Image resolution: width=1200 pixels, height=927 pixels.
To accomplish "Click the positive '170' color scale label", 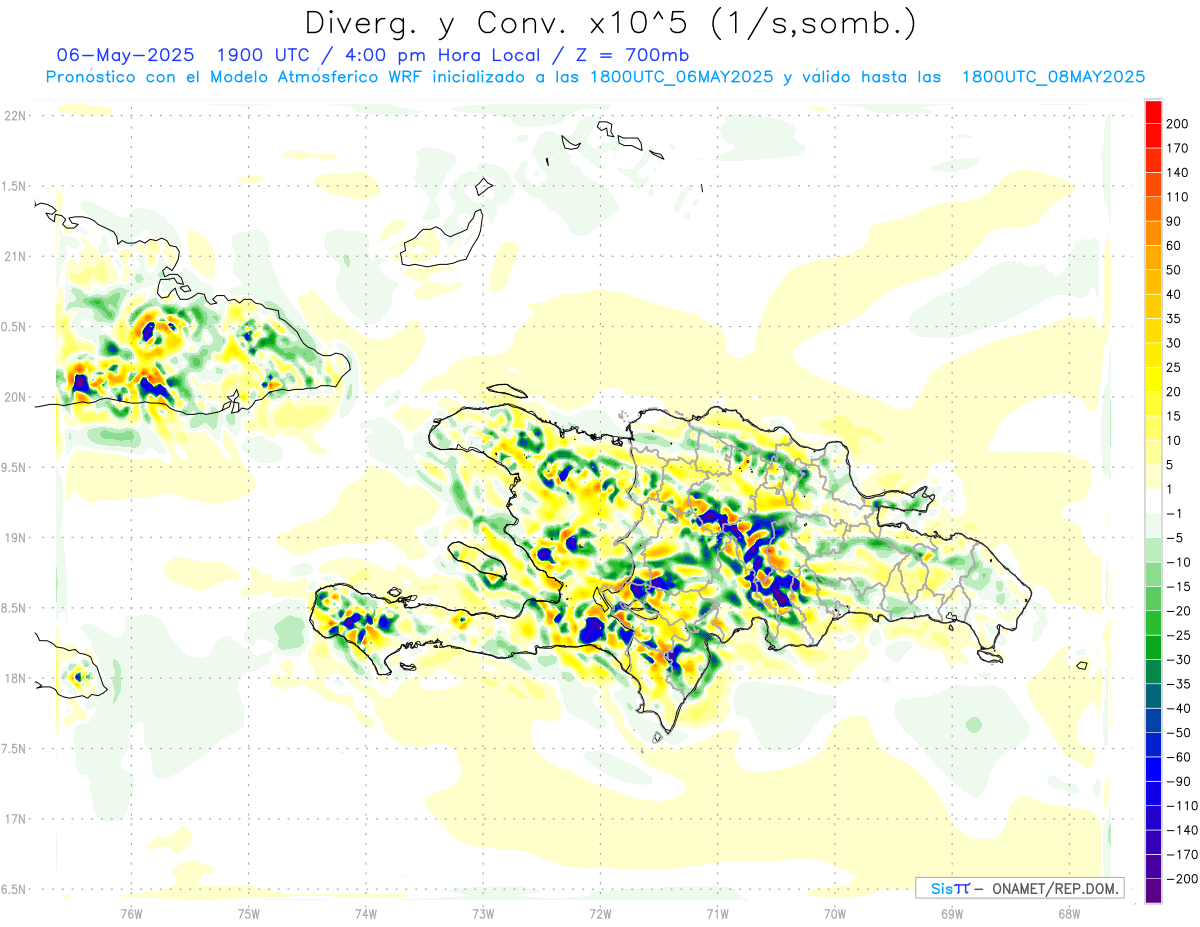I will tap(1178, 148).
